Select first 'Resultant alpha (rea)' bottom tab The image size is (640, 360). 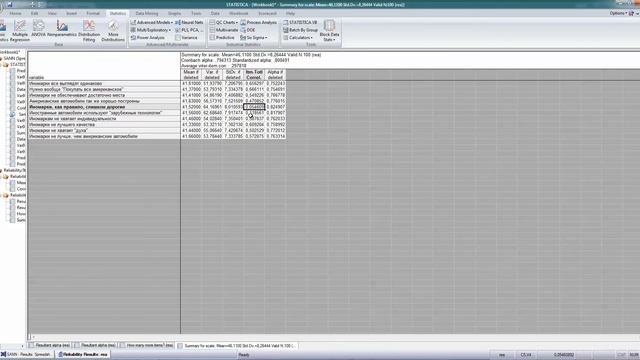tap(50, 345)
